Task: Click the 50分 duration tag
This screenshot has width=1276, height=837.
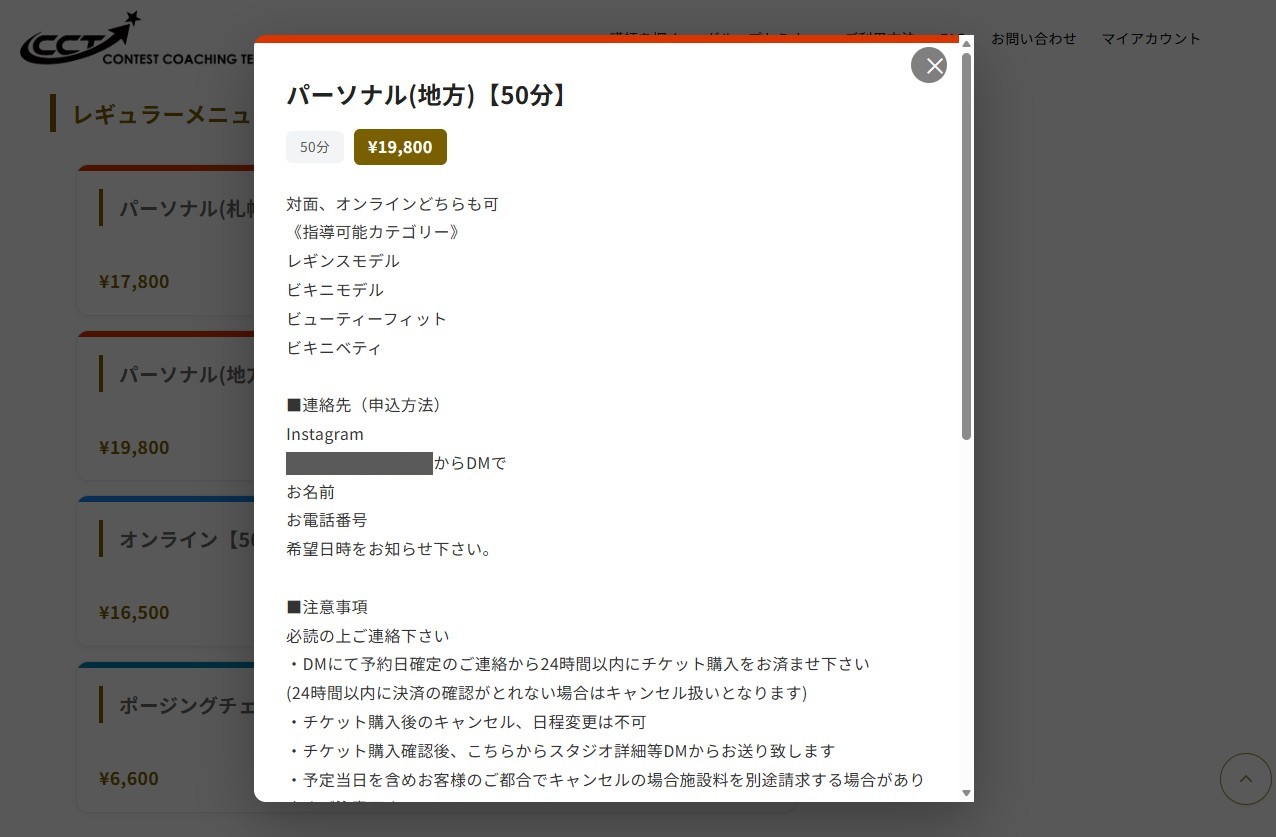Action: [315, 147]
